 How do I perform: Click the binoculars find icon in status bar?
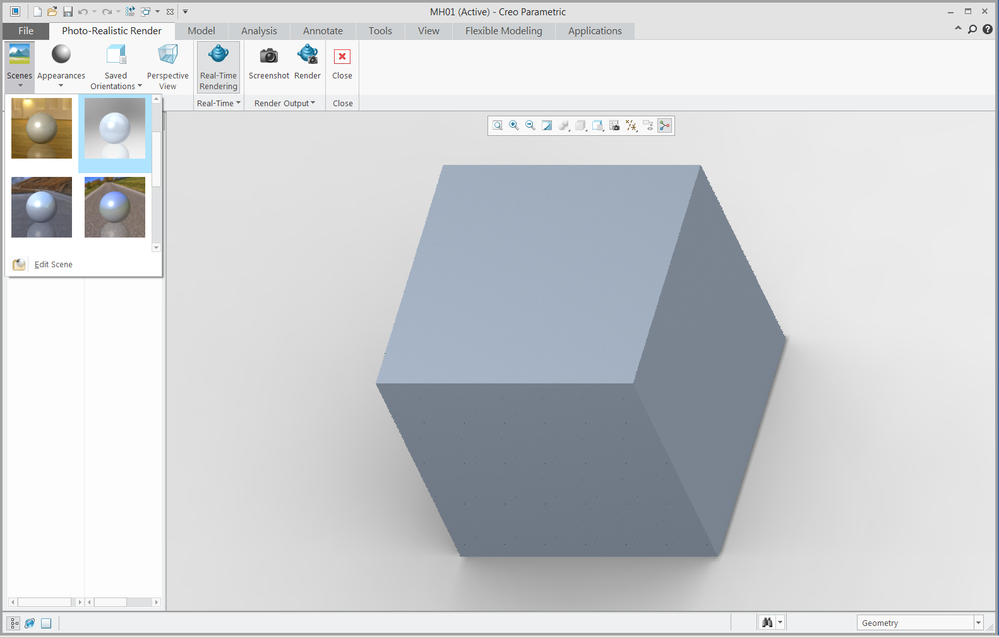pos(768,623)
